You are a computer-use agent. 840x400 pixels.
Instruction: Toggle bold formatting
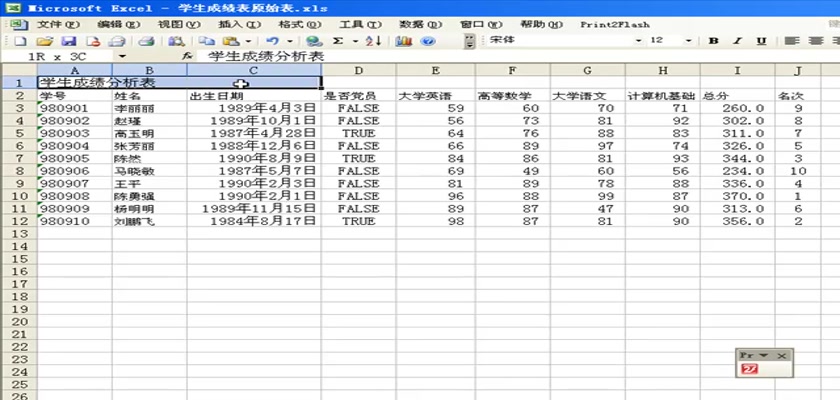coord(713,41)
